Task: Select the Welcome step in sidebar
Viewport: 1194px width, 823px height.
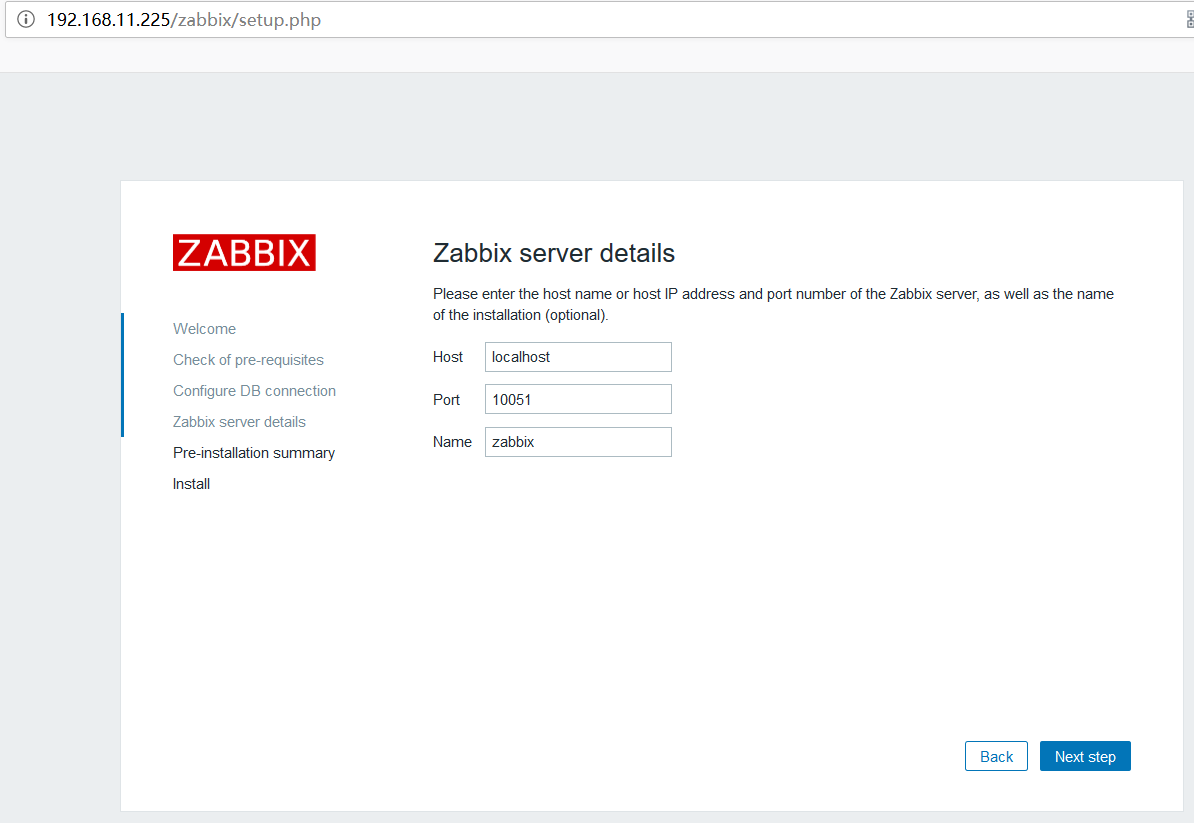Action: (x=204, y=329)
